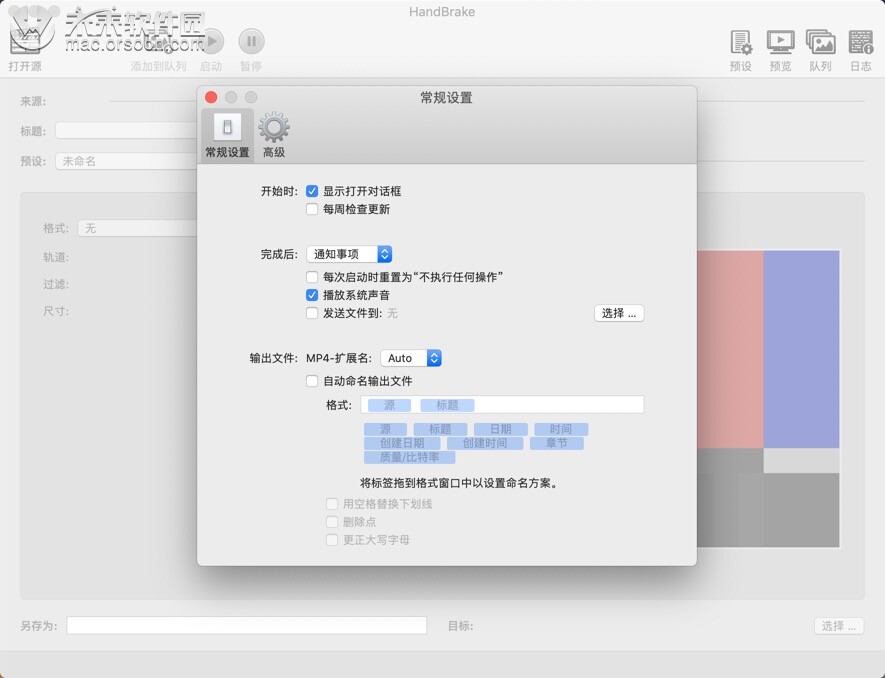Click the 暂停 (Pause) icon
This screenshot has height=678, width=885.
[250, 41]
